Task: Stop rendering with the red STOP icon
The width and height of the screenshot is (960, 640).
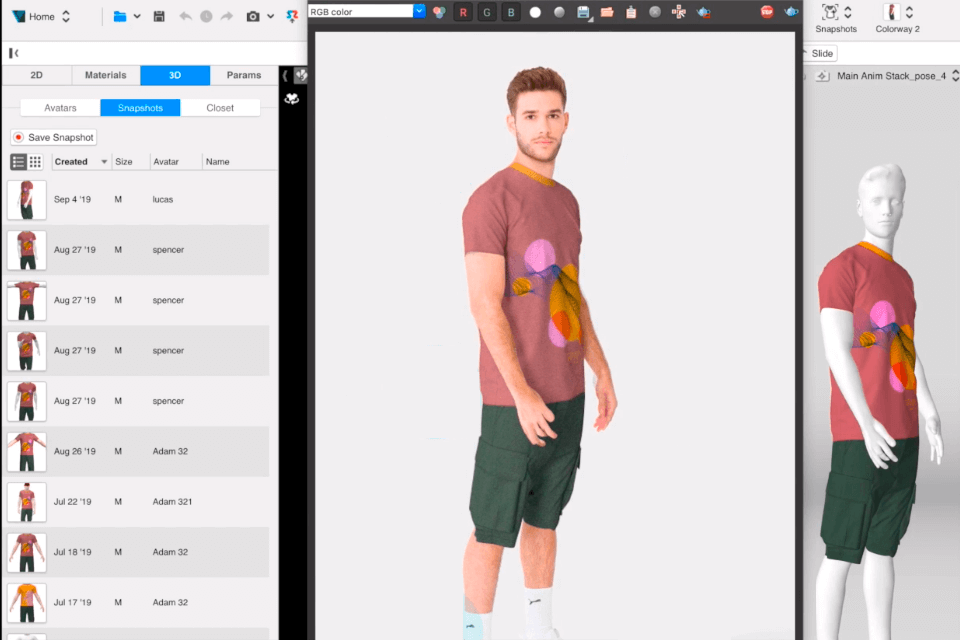Action: click(x=767, y=12)
